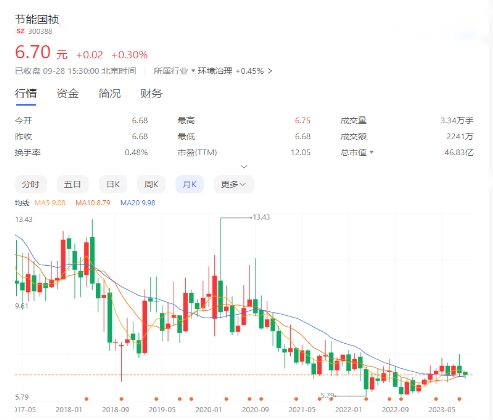Image resolution: width=493 pixels, height=420 pixels.
Task: Select the 行情 tab
Action: pyautogui.click(x=26, y=94)
